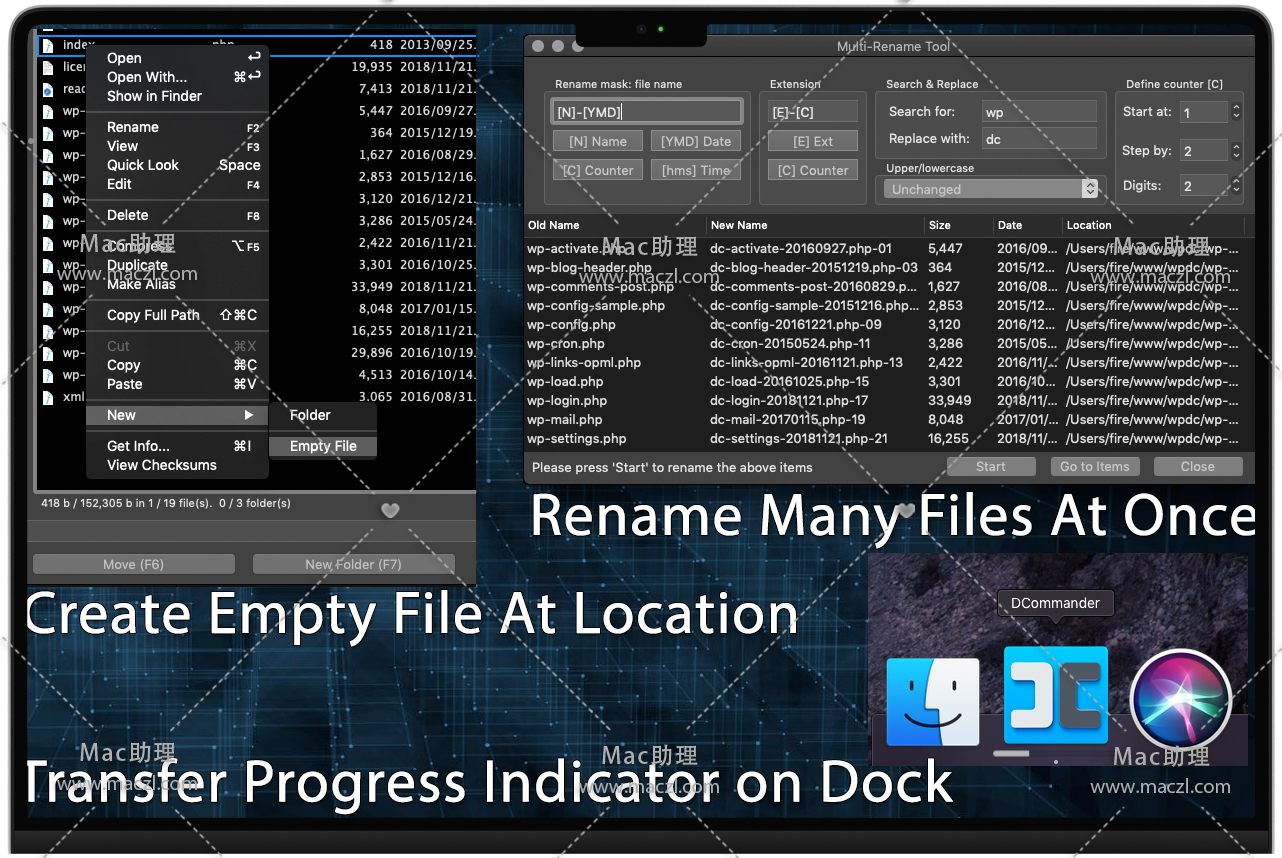Sort by the New Name column header
Viewport: 1282px width, 858px height.
click(x=816, y=225)
